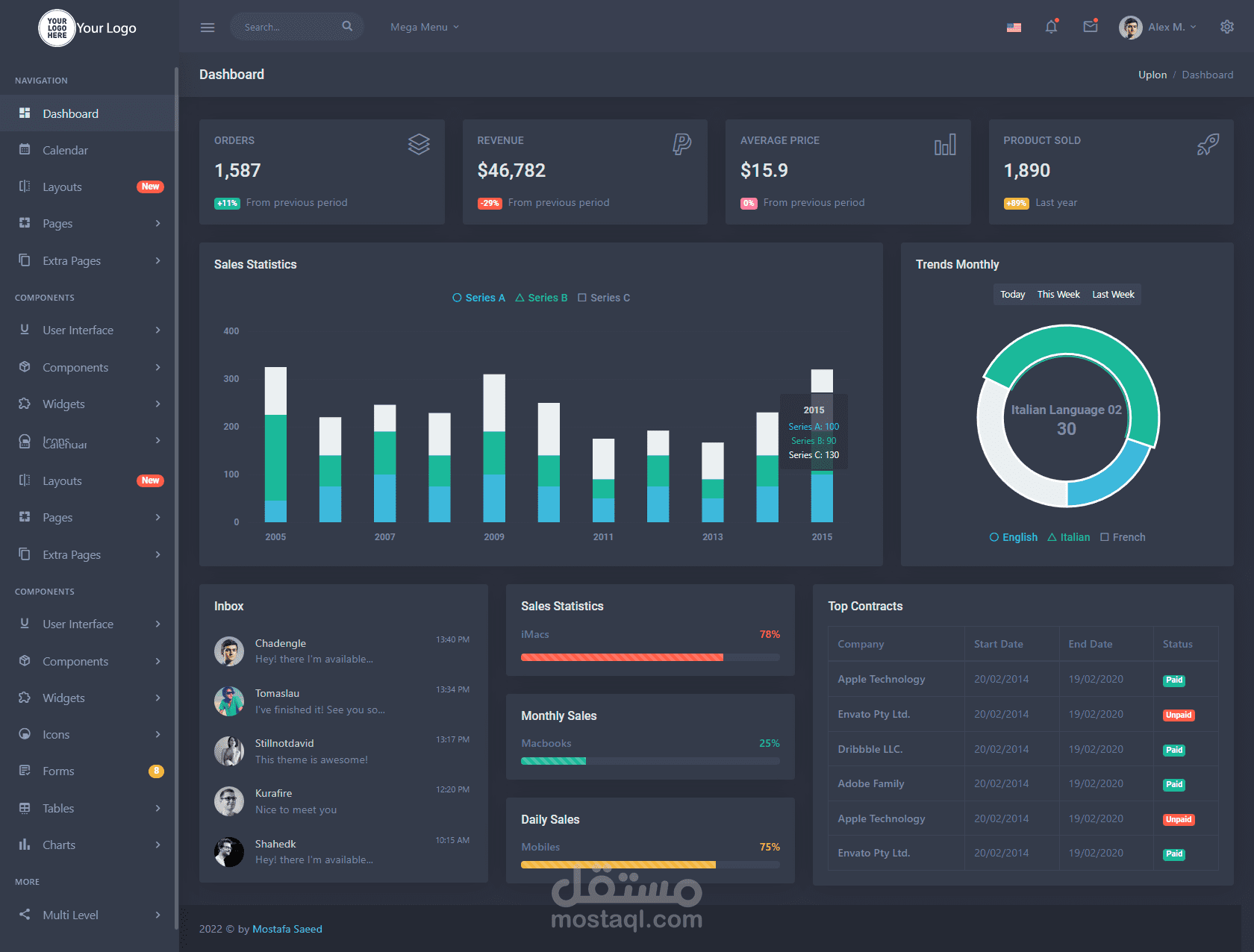The image size is (1254, 952).
Task: Open the mail envelope icon
Action: coord(1091,27)
